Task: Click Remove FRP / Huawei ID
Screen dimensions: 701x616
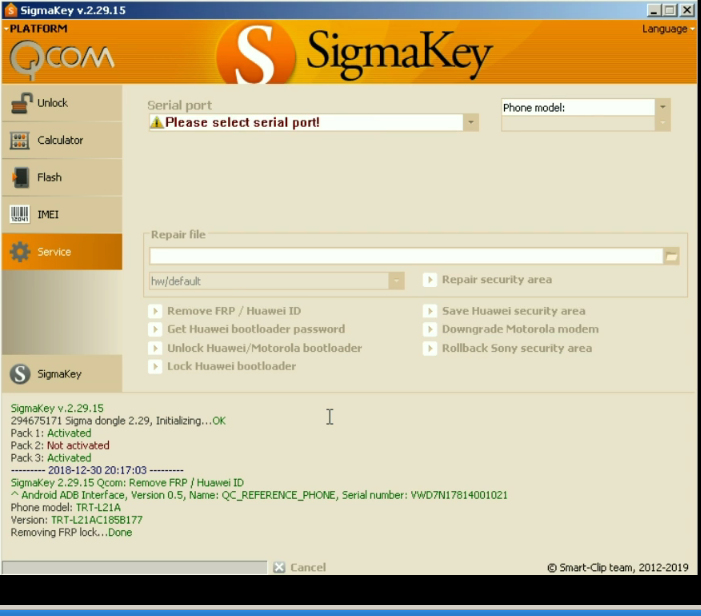Action: click(x=225, y=311)
